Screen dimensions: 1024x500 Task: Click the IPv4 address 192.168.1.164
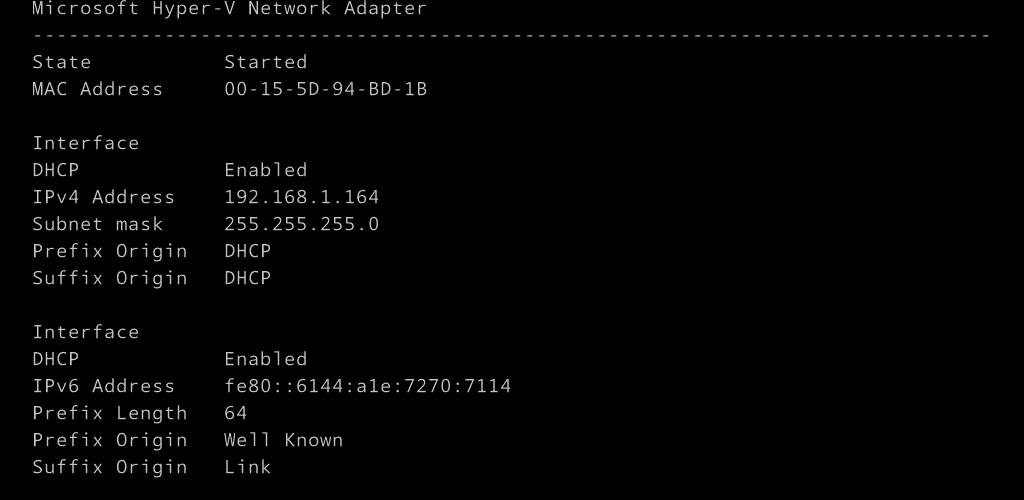pyautogui.click(x=301, y=196)
